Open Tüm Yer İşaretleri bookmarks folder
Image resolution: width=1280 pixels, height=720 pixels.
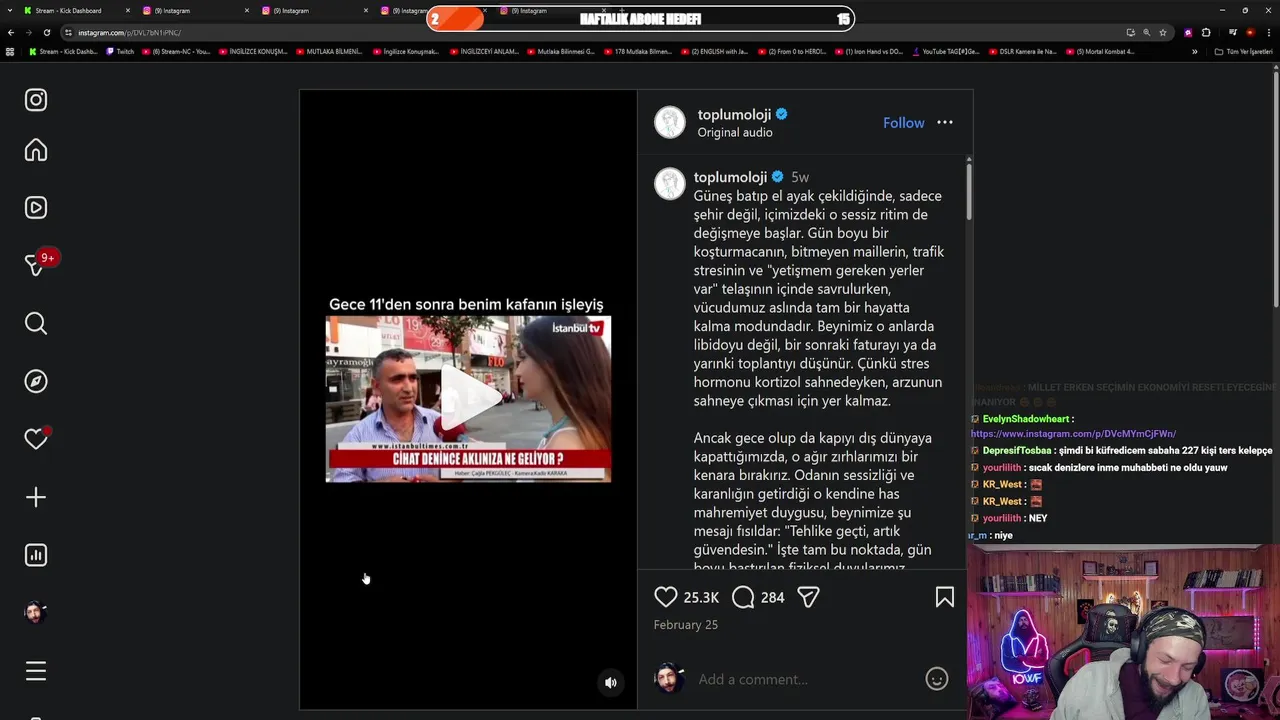1244,52
